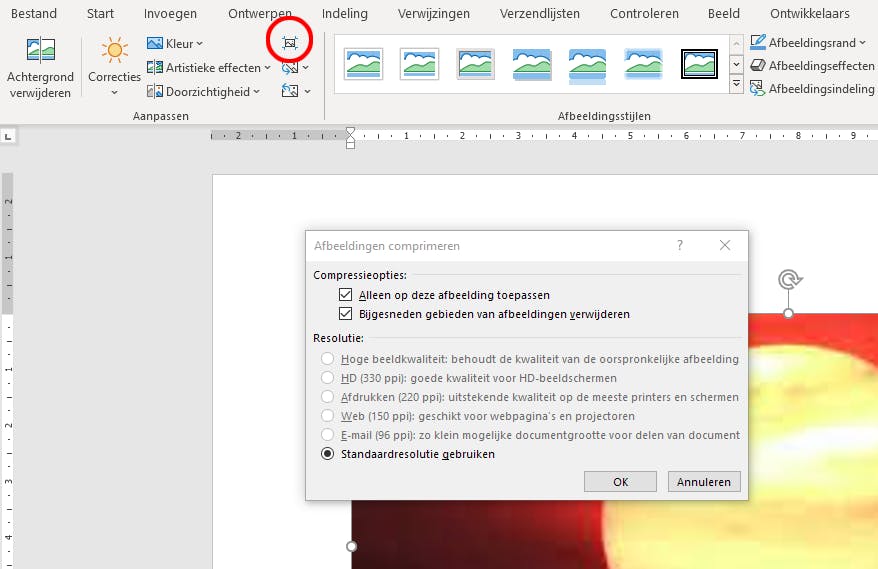Select Standaardresolutie gebruiken radio option

pos(328,454)
